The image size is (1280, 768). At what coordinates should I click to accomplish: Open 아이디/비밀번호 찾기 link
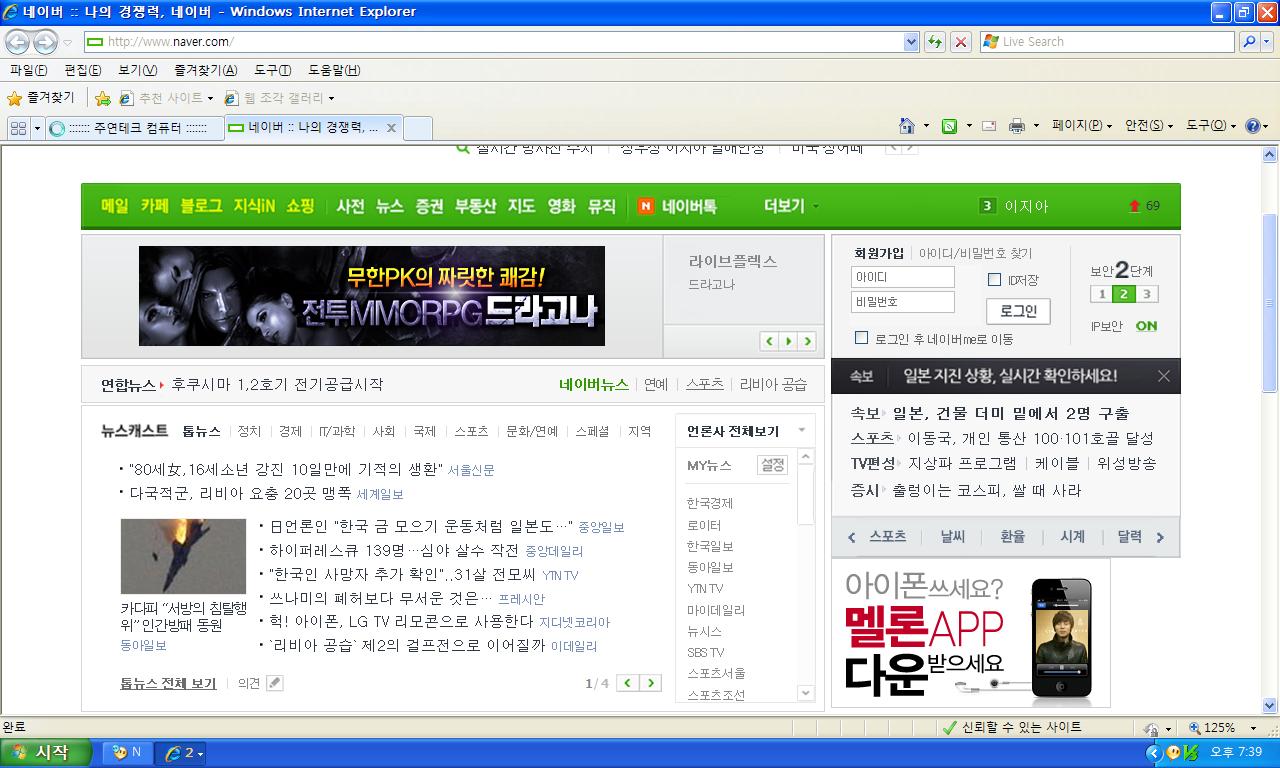(975, 254)
